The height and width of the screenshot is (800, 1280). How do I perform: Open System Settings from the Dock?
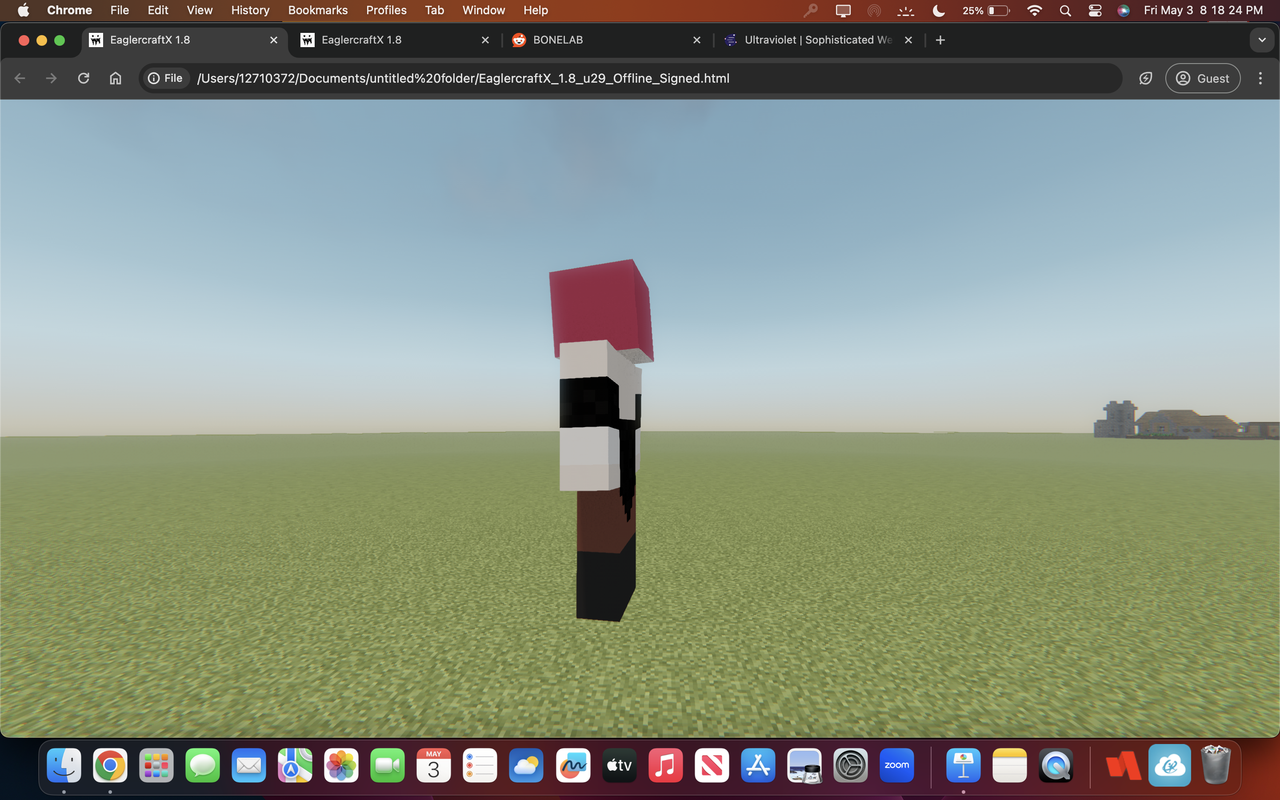pos(850,766)
